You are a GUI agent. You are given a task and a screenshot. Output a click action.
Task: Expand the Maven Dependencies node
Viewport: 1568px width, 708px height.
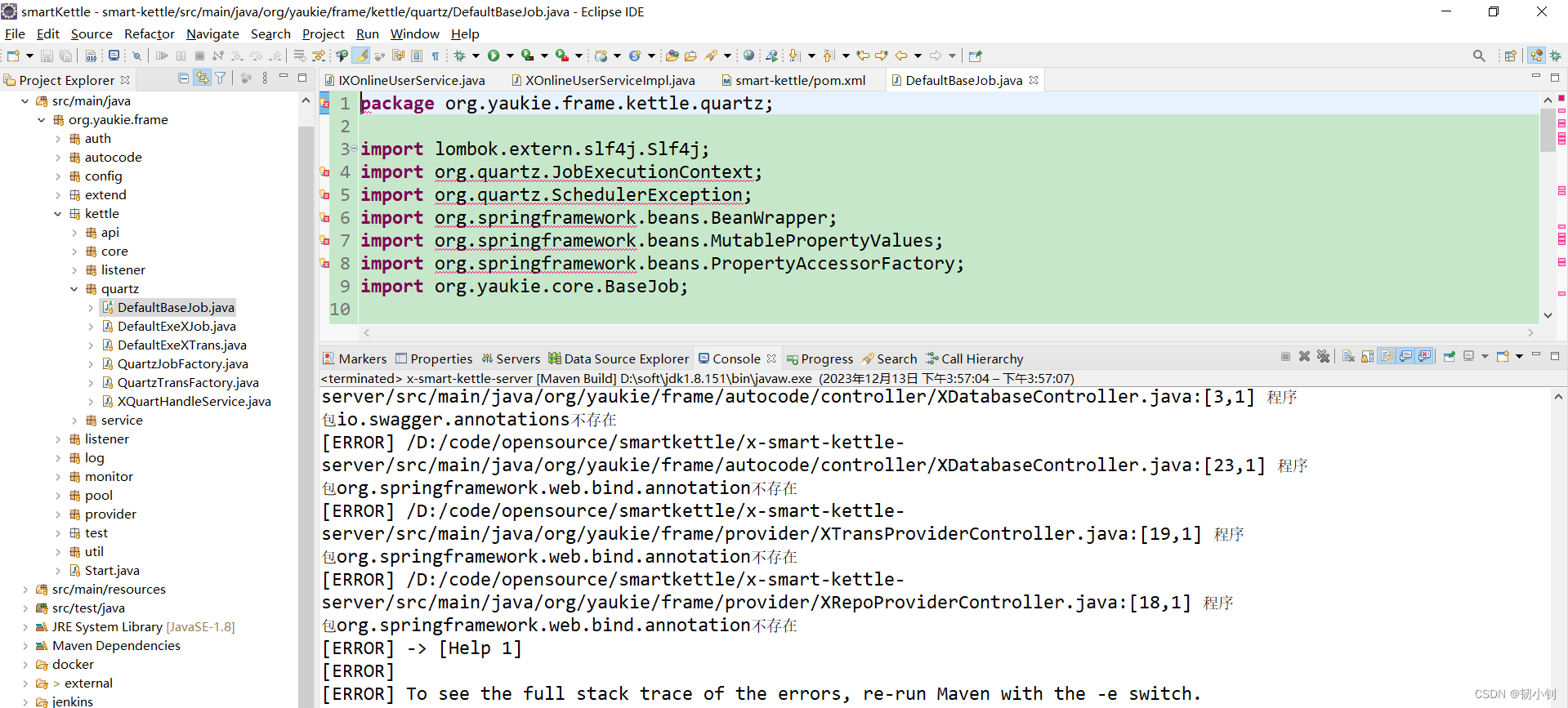coord(25,646)
